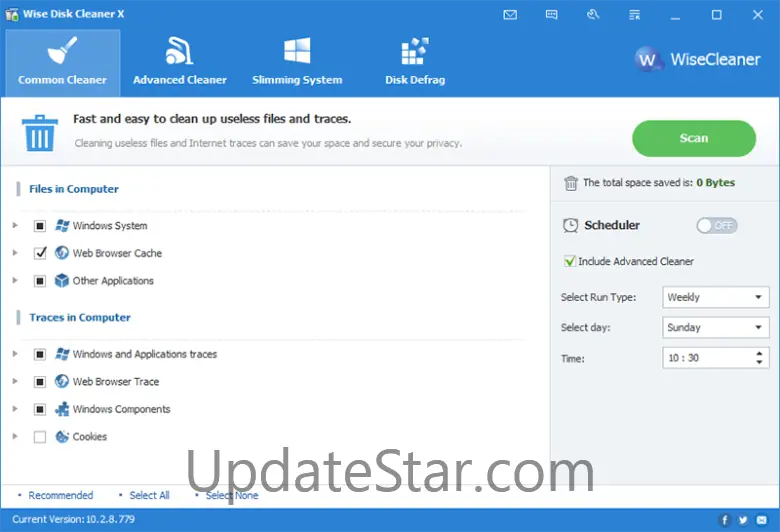Open the mail envelope icon in title bar
This screenshot has width=780, height=532.
[510, 15]
